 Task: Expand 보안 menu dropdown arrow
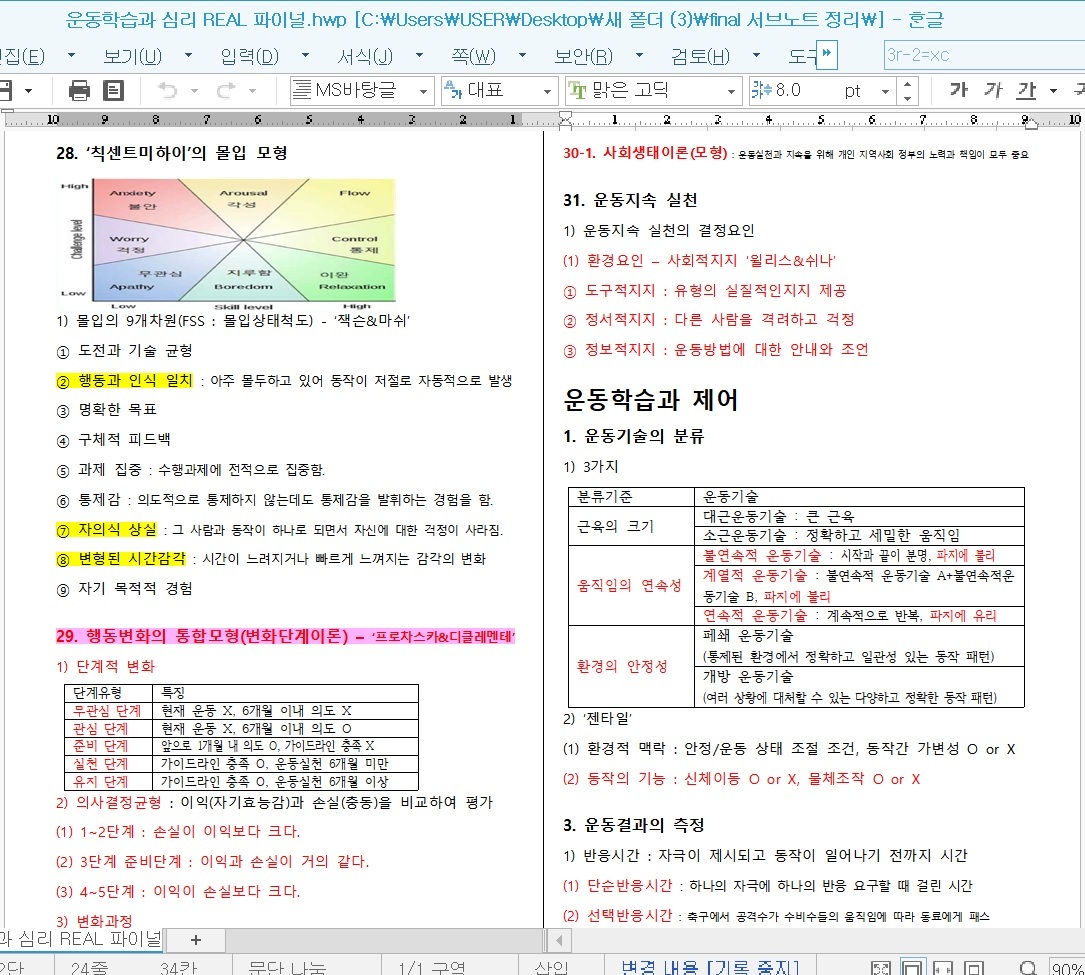[639, 55]
